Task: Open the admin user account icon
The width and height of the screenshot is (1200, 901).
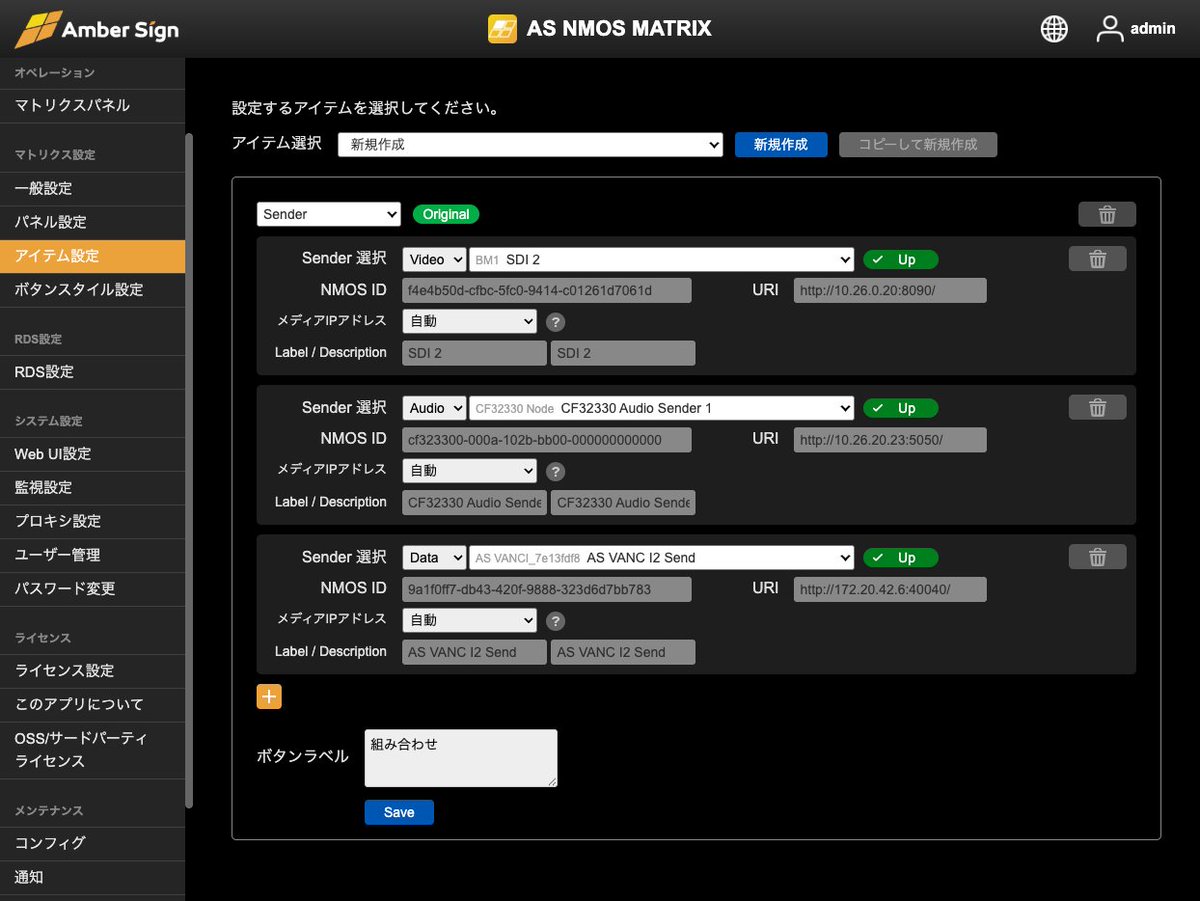Action: point(1110,29)
